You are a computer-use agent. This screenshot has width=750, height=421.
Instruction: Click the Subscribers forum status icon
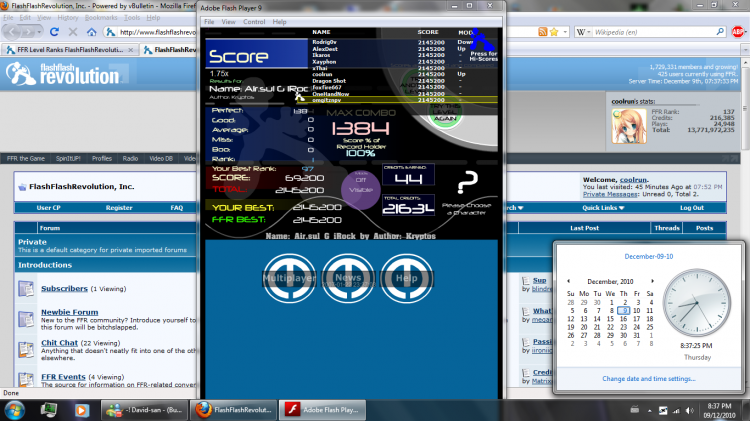coord(26,288)
